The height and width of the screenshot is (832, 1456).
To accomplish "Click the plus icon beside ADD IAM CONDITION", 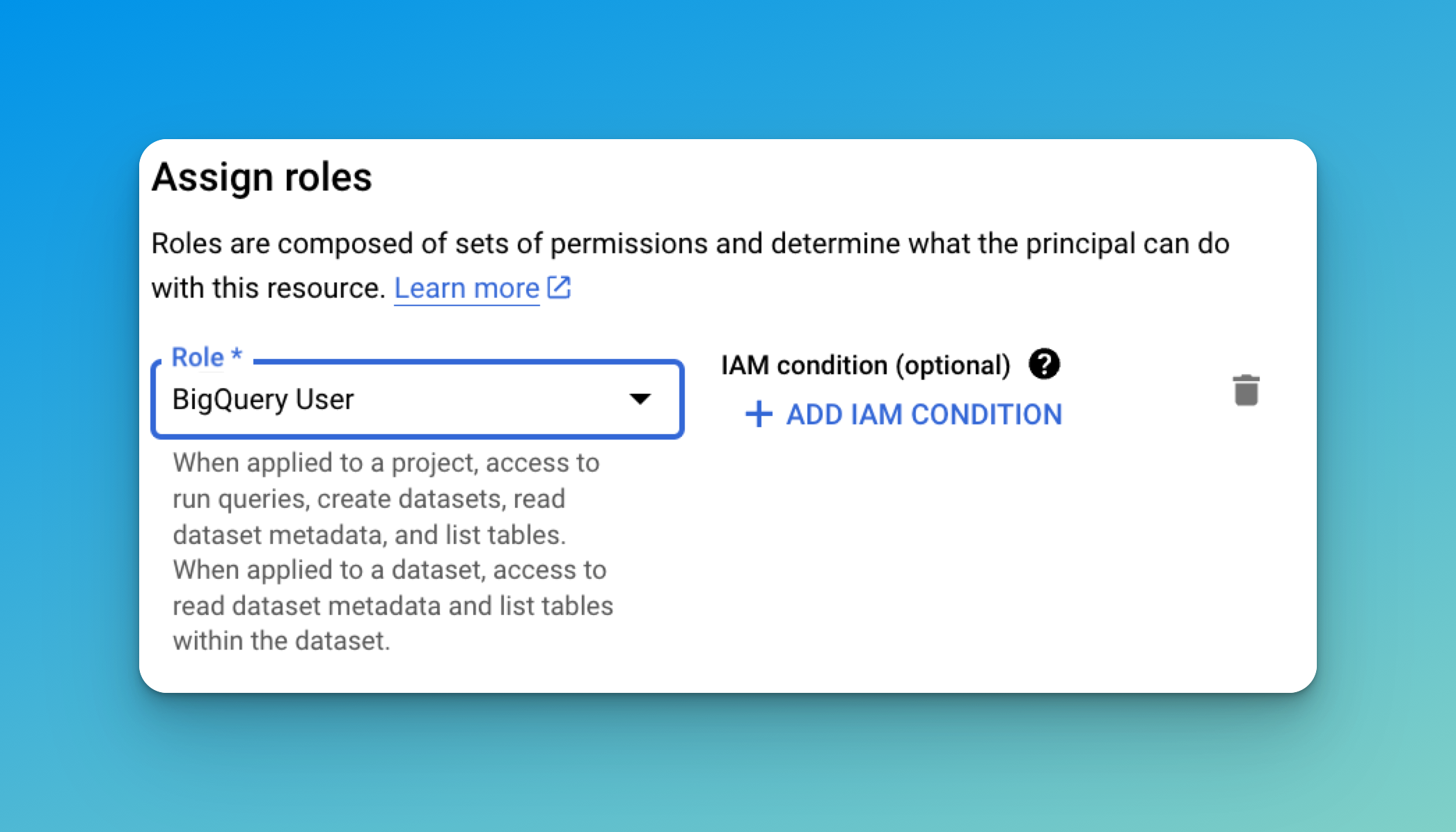I will (759, 414).
